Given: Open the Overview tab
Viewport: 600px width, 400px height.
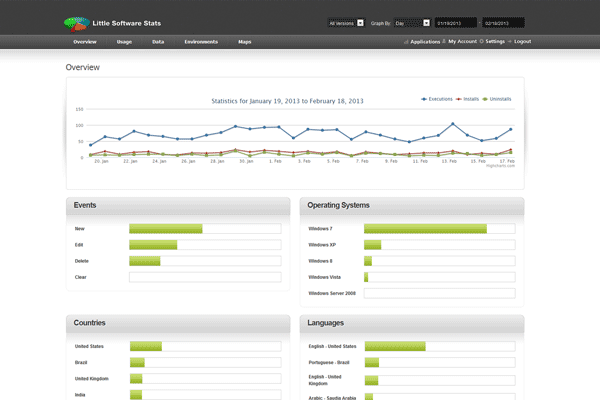Looking at the screenshot, I should coord(85,42).
